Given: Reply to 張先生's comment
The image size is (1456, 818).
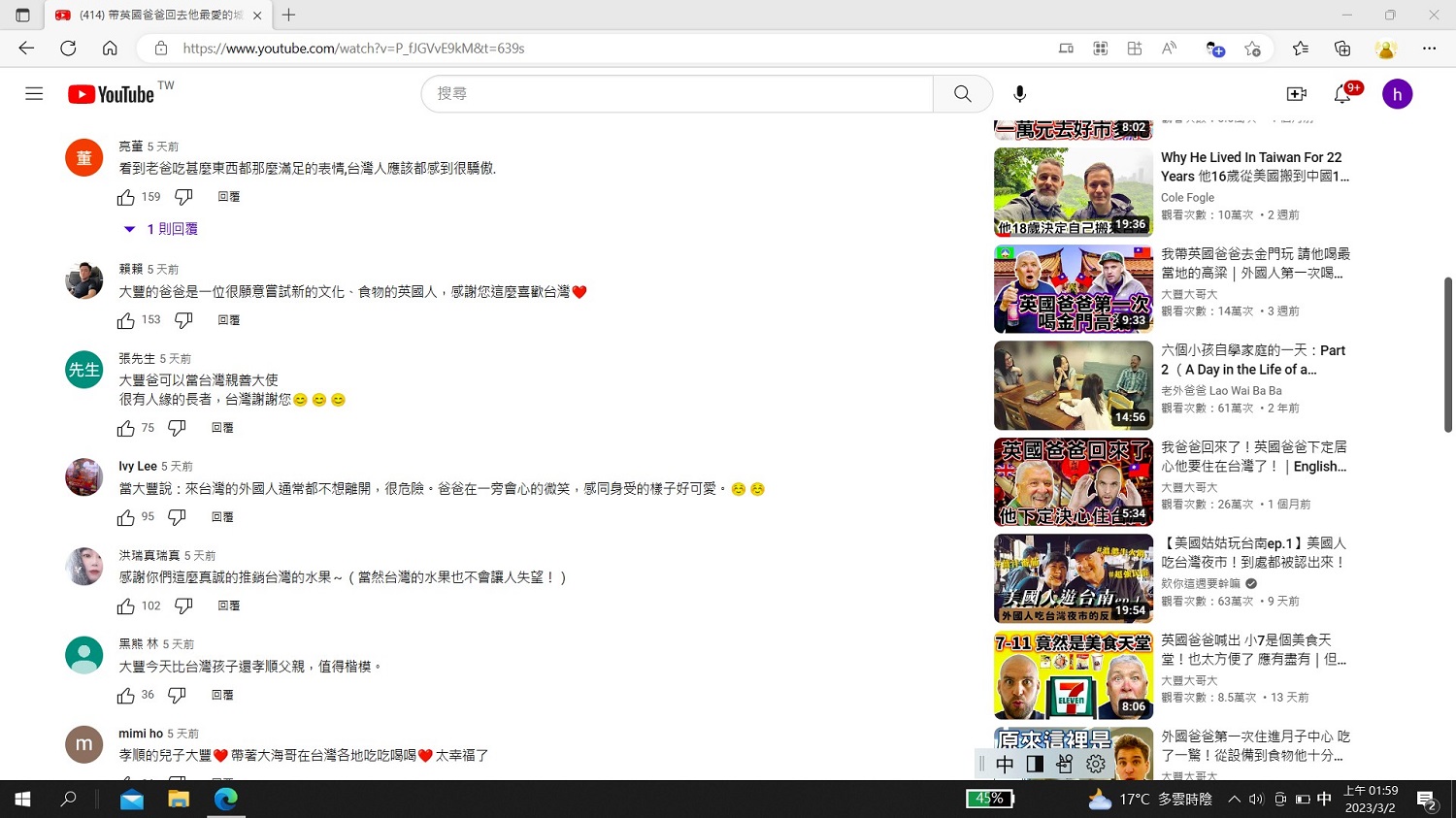Looking at the screenshot, I should coord(222,428).
